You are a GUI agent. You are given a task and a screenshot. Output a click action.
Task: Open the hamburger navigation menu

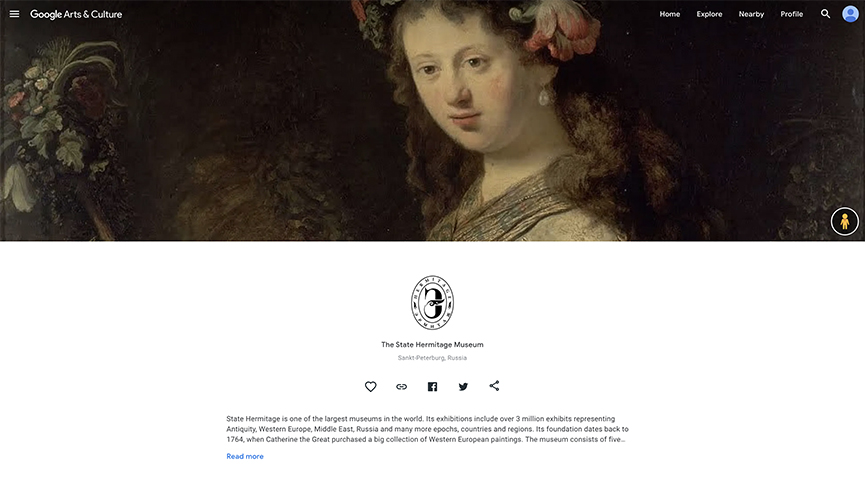pos(14,14)
